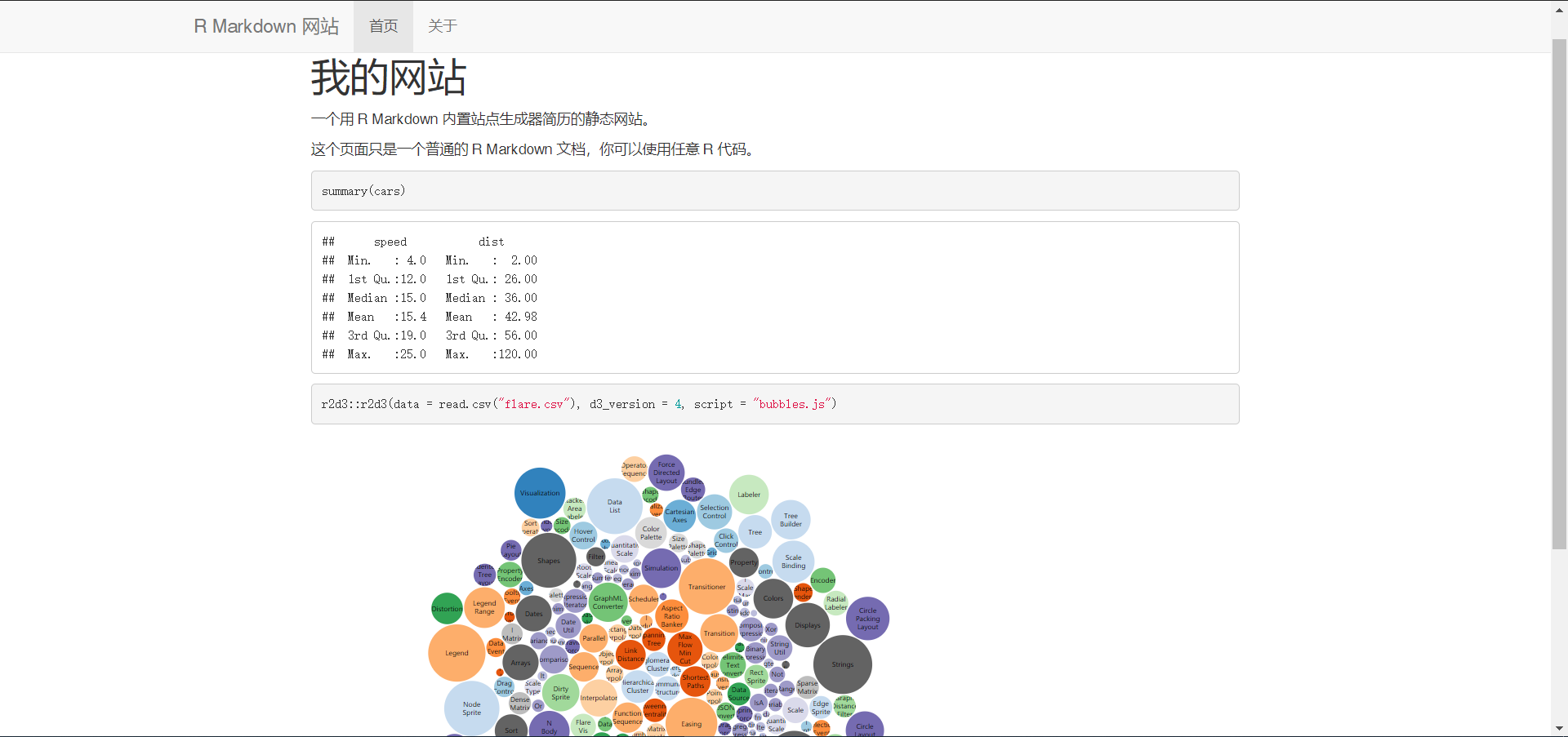Click the Node Sprite bubble
The image size is (1568, 737).
click(x=472, y=708)
